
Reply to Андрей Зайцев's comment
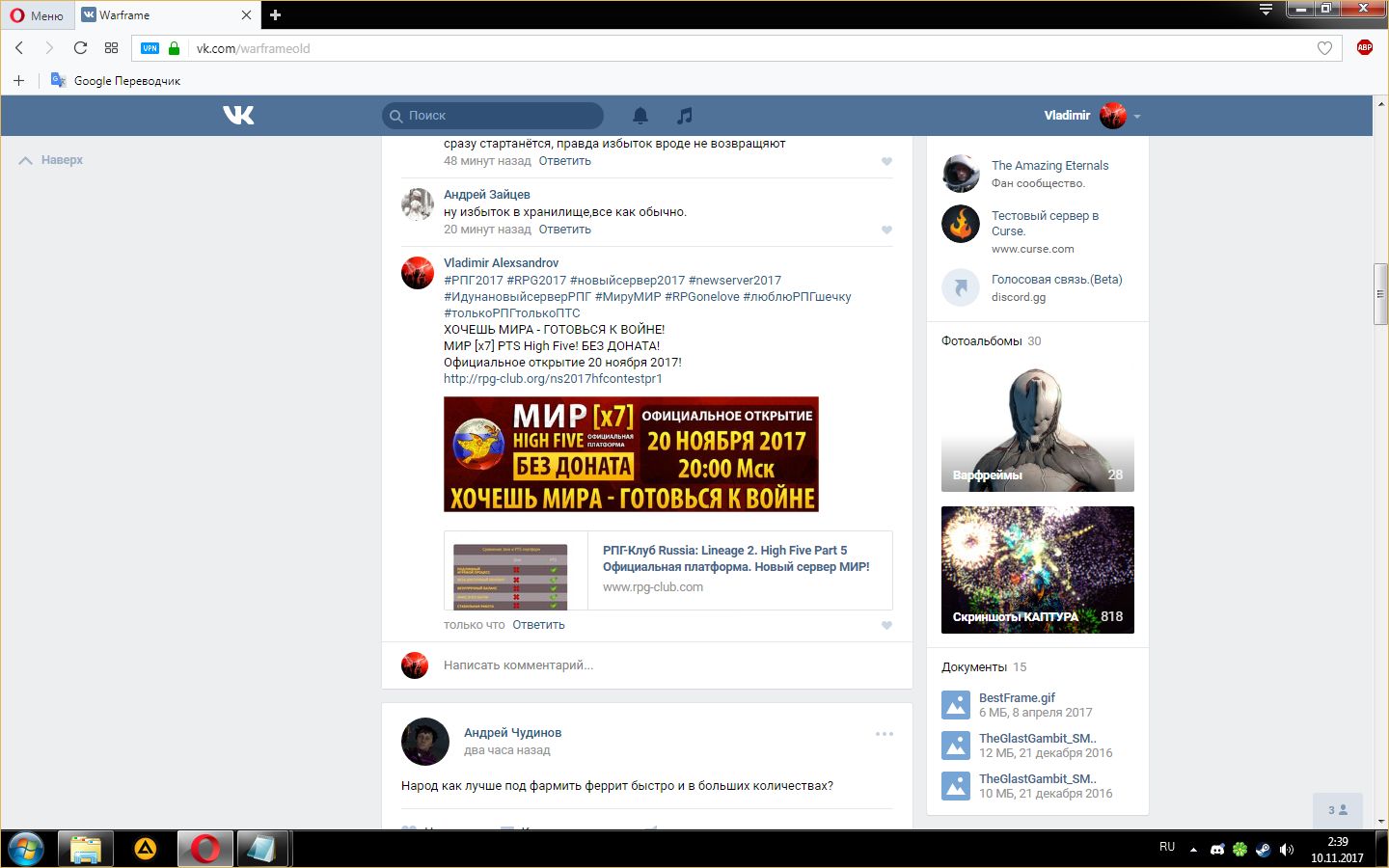pyautogui.click(x=564, y=230)
